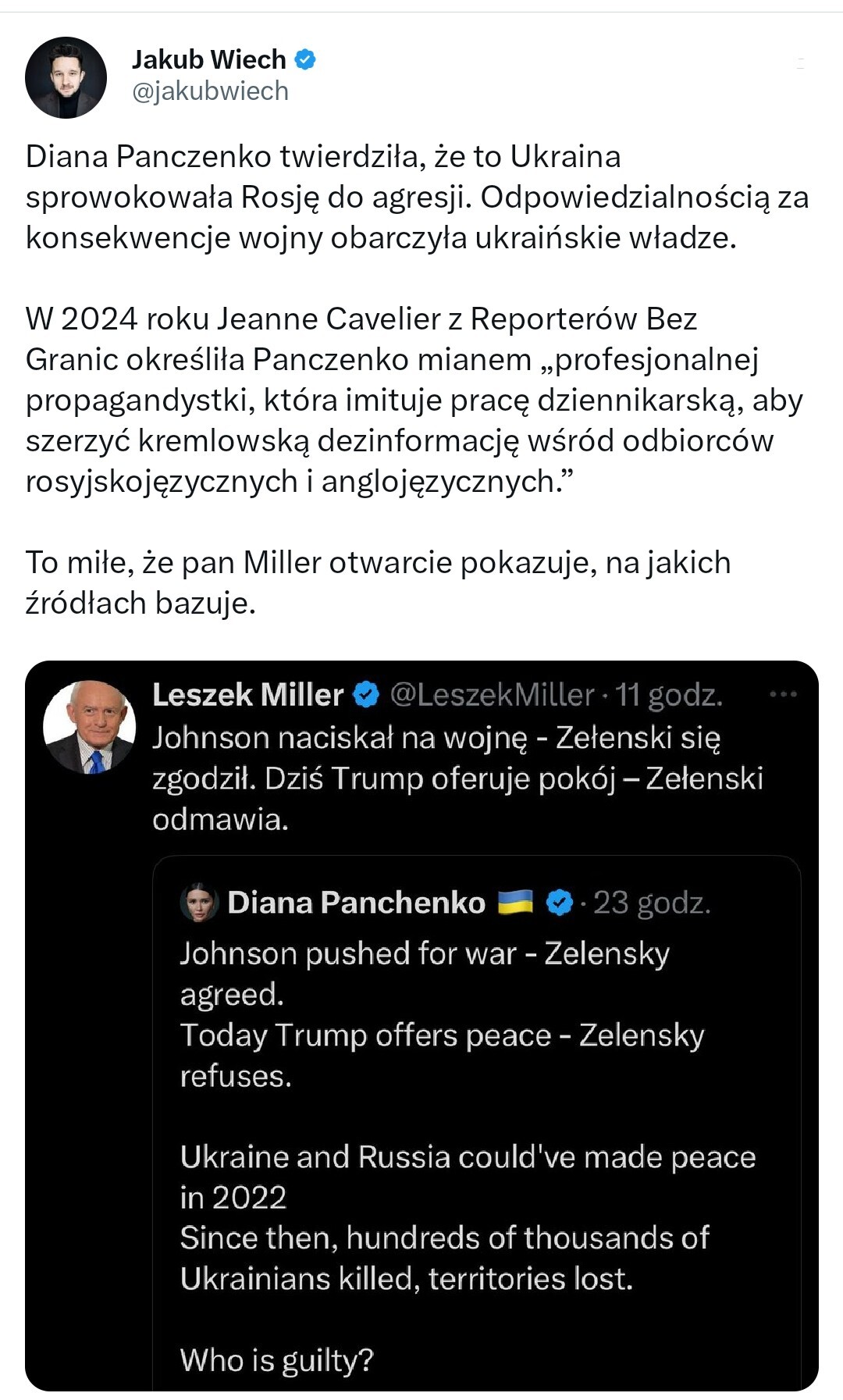843x1400 pixels.
Task: Click the Diana Panchenko name
Action: click(x=356, y=903)
